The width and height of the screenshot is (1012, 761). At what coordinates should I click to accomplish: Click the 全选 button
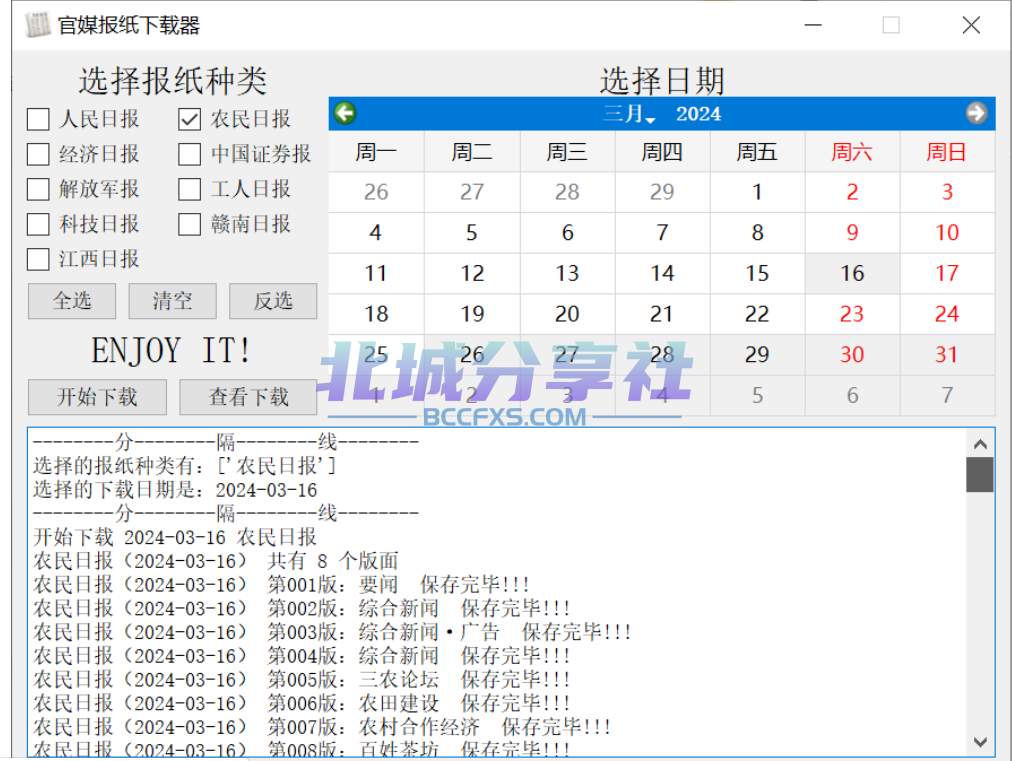coord(72,301)
